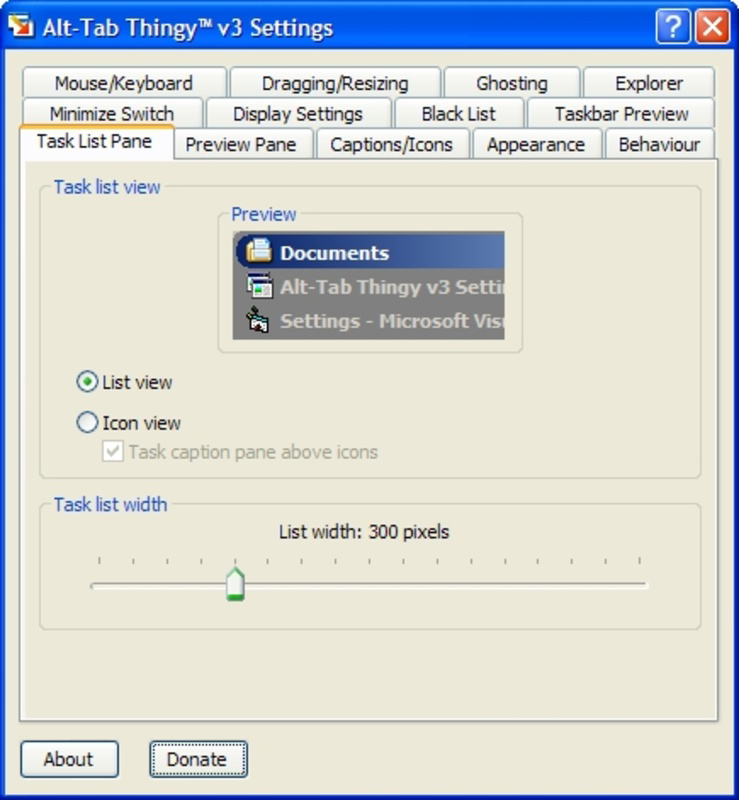Open the Explorer tab
Viewport: 739px width, 800px height.
click(649, 83)
